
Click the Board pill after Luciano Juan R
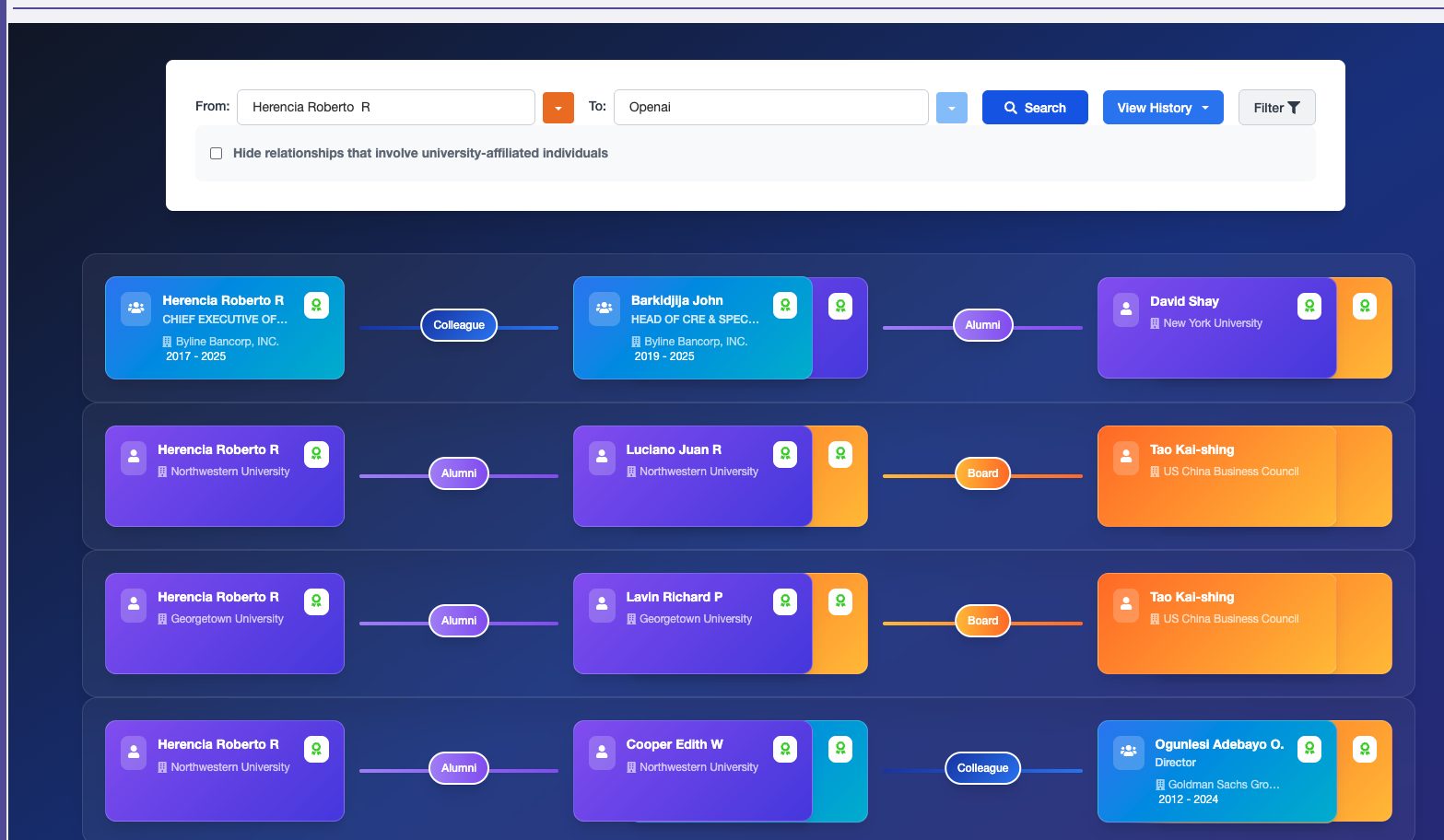click(982, 473)
